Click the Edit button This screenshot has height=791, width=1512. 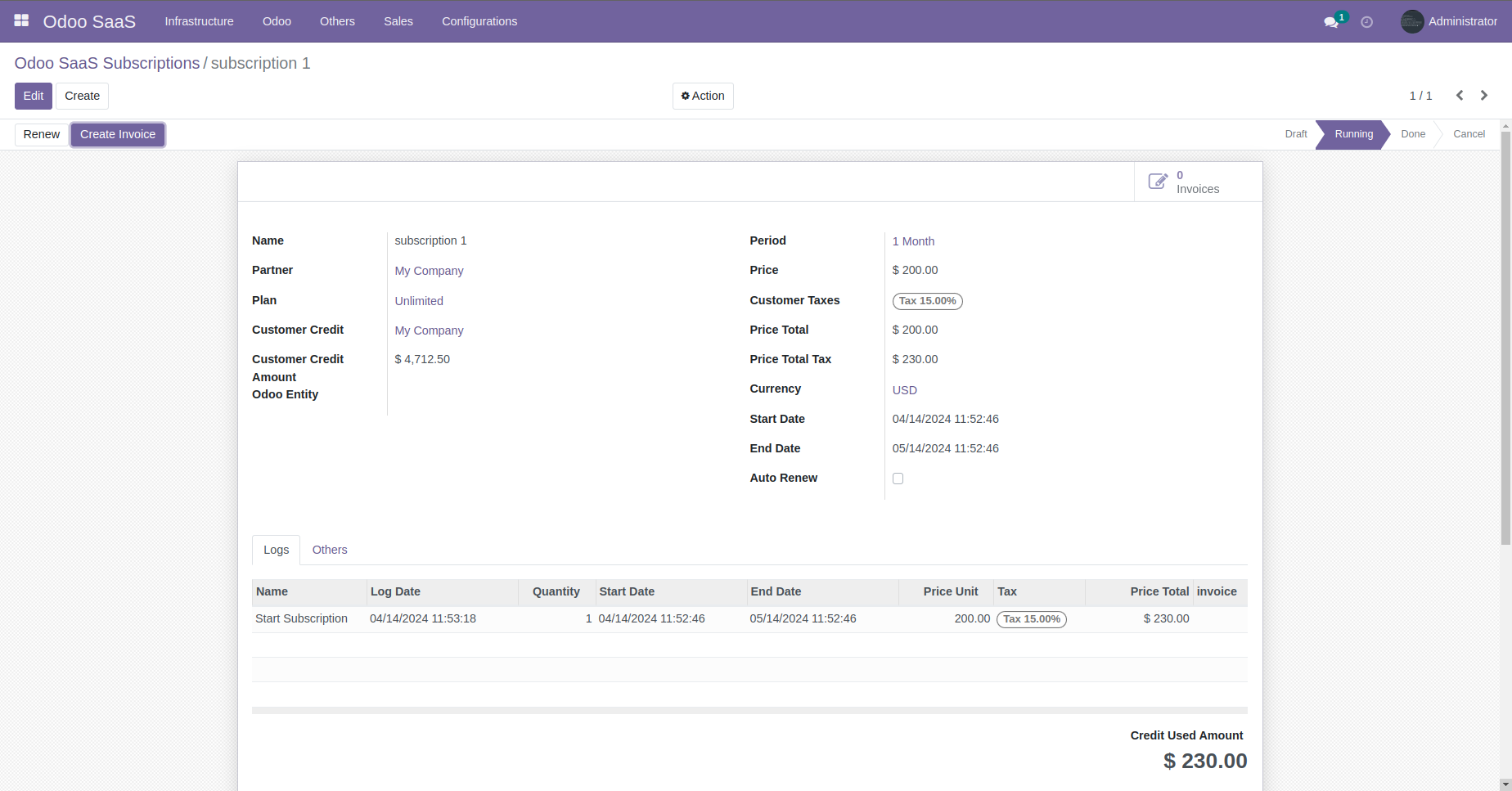point(33,96)
